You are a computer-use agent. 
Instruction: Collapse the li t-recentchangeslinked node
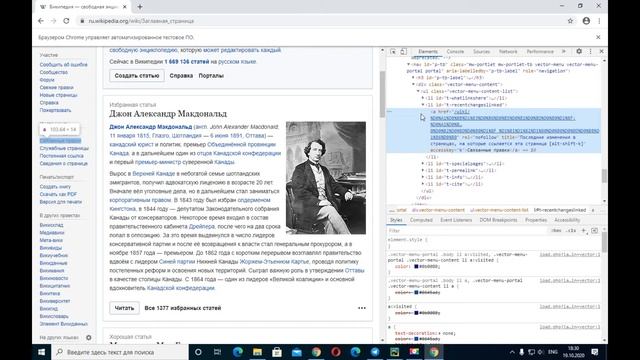pyautogui.click(x=423, y=105)
